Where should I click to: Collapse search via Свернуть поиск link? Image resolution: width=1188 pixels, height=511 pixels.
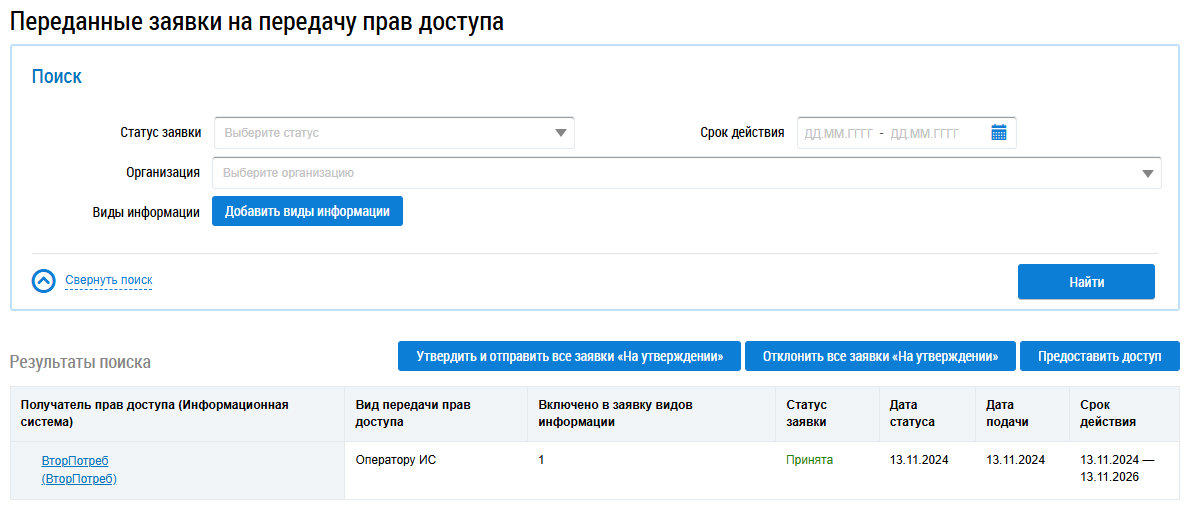pos(108,280)
